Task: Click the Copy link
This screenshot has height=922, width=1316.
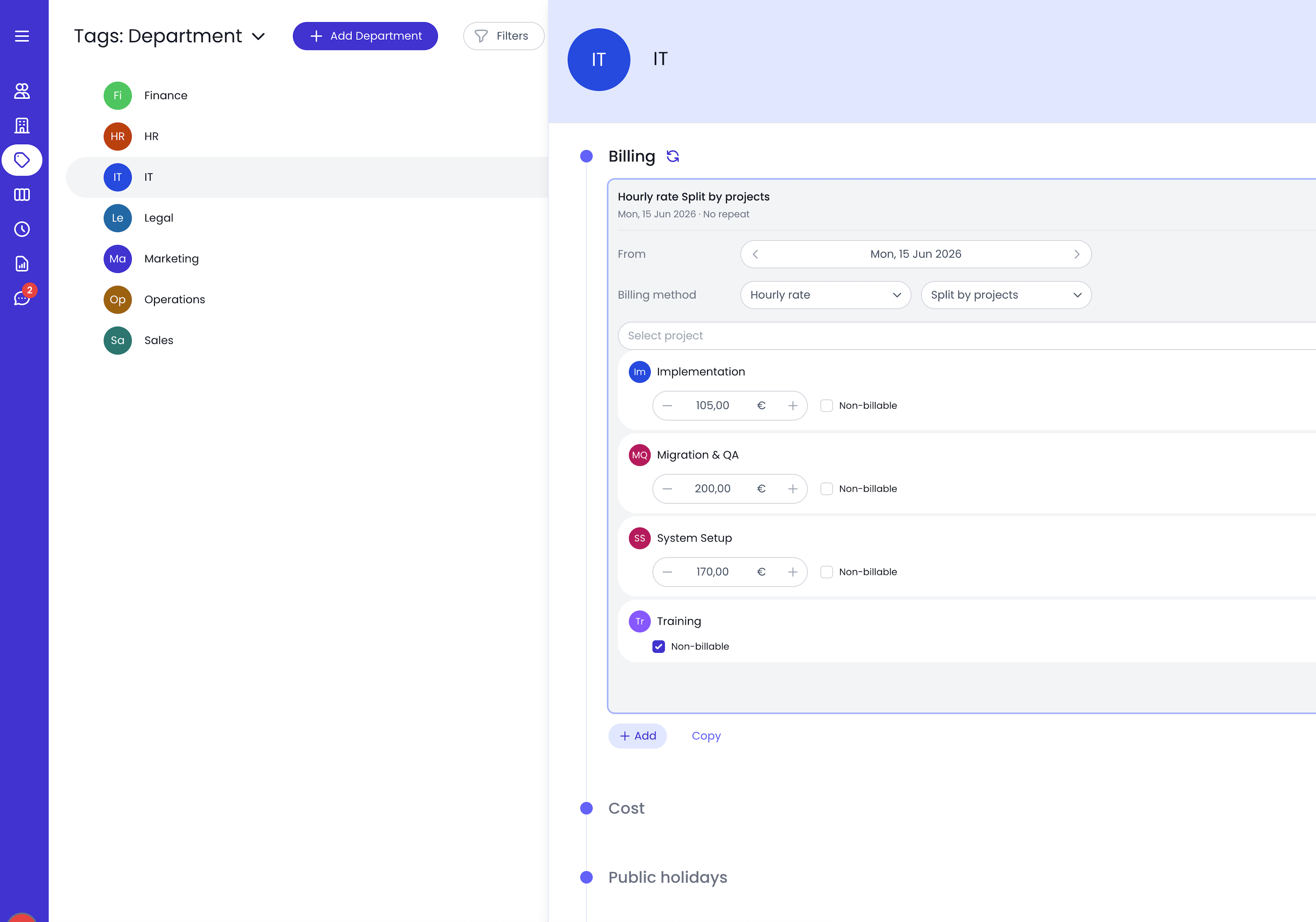Action: pos(706,736)
